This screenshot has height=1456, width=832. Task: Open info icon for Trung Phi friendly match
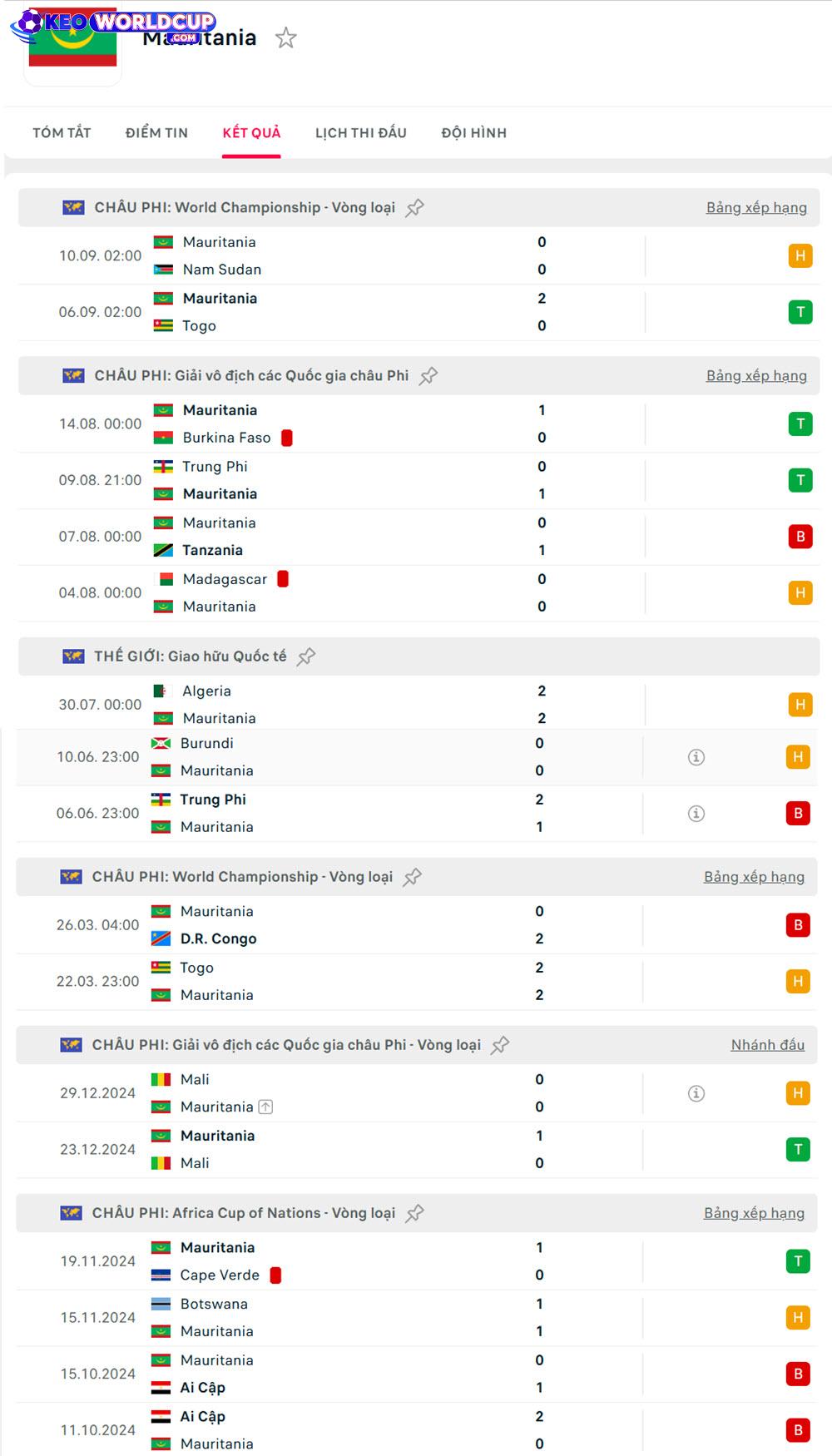coord(696,814)
